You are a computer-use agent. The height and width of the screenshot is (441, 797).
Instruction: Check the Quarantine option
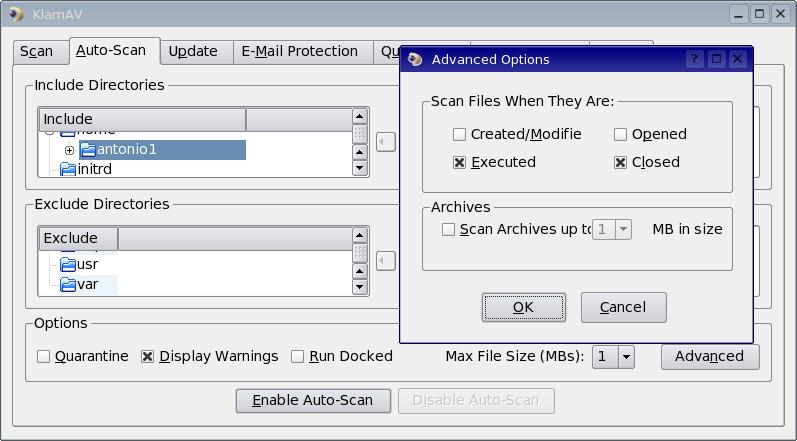pos(43,357)
